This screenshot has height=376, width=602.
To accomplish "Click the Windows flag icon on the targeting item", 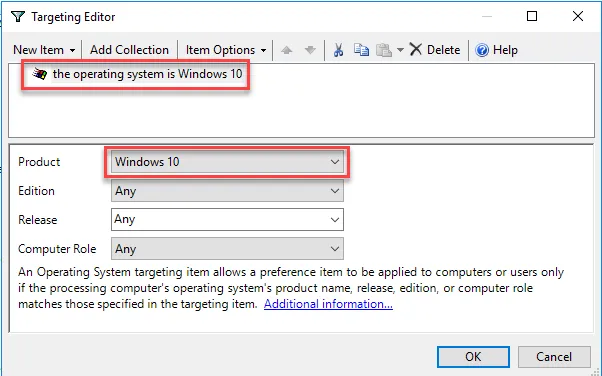I will [39, 73].
